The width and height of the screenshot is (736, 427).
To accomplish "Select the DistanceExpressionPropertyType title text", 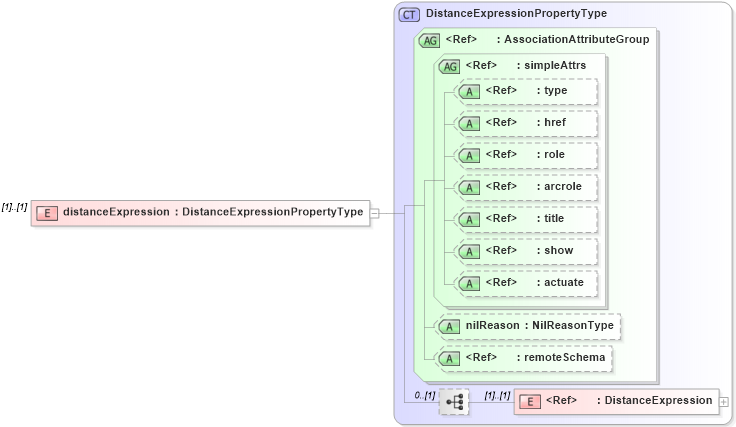I will click(516, 13).
